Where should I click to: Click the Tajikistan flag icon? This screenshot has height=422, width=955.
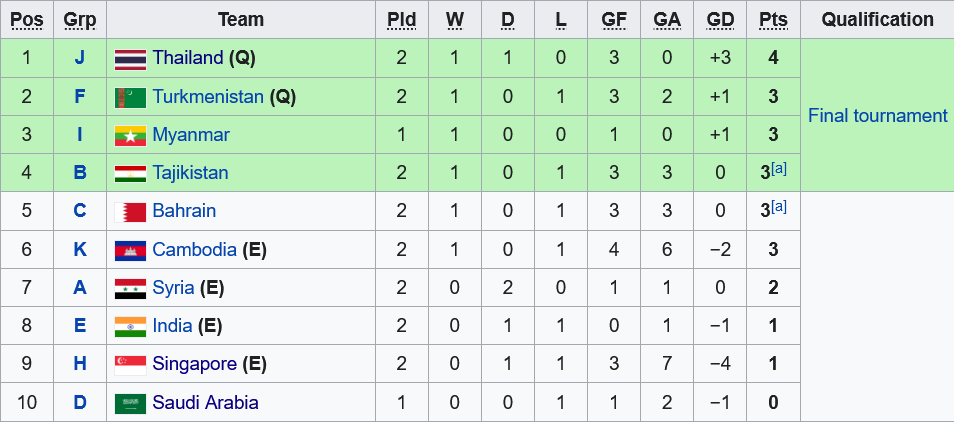(130, 173)
